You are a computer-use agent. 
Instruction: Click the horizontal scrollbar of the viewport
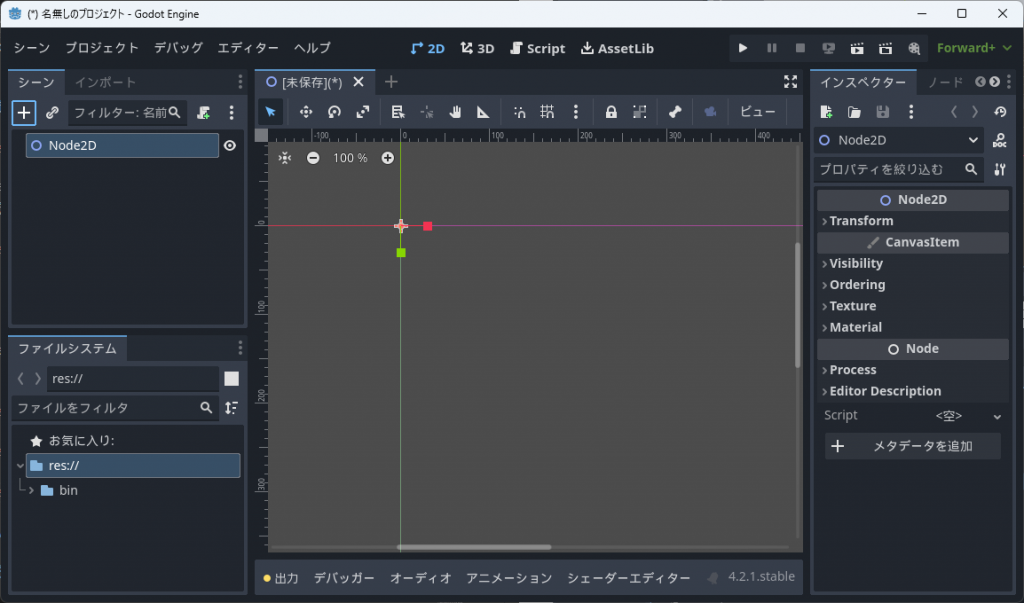point(474,547)
